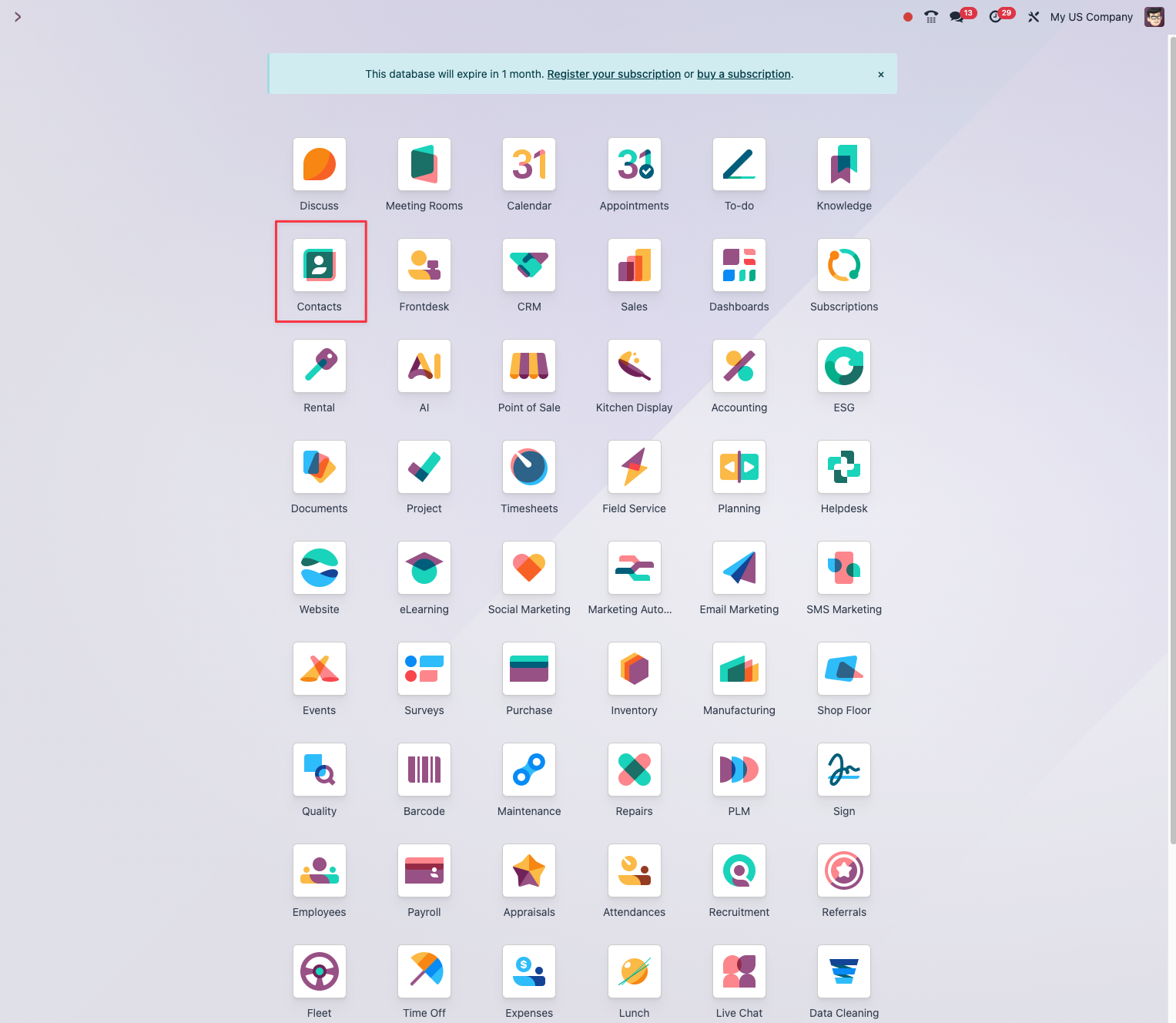Launch the Subscriptions app

844,265
